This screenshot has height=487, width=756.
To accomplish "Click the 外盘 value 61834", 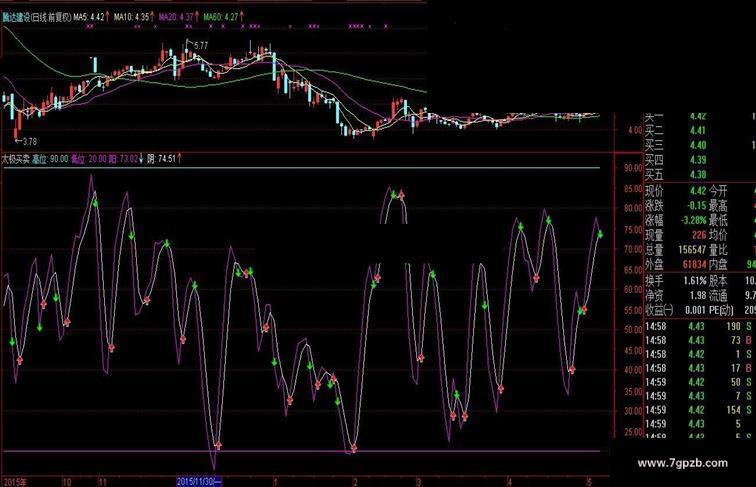I will point(695,265).
